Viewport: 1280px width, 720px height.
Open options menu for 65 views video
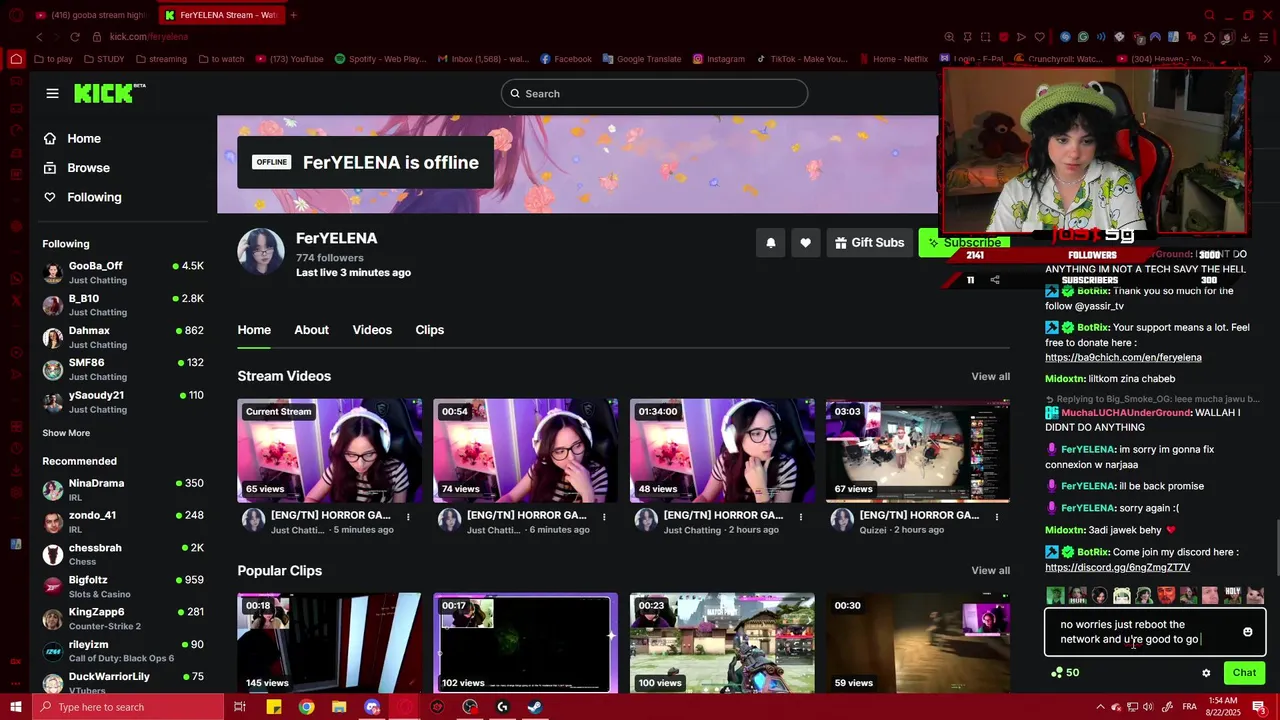coord(408,516)
